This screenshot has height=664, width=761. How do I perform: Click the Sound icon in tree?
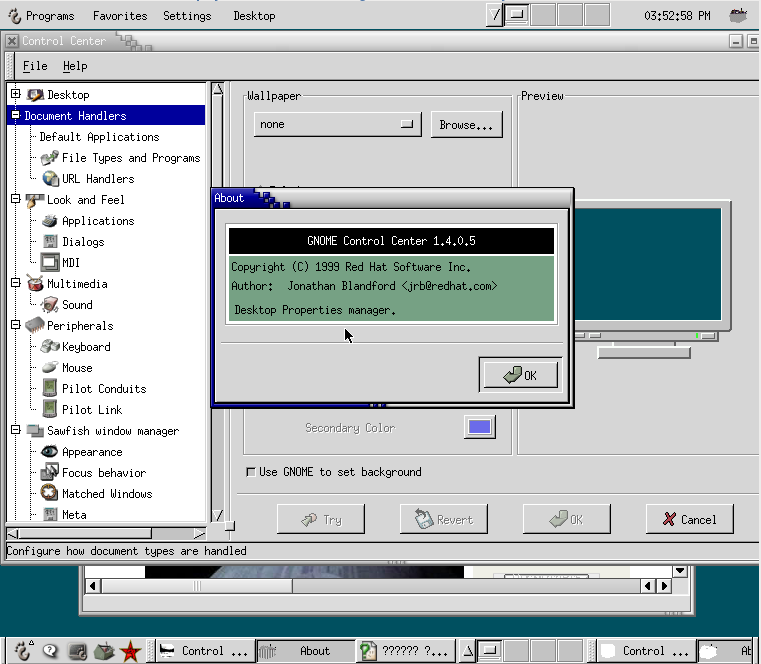click(x=50, y=305)
